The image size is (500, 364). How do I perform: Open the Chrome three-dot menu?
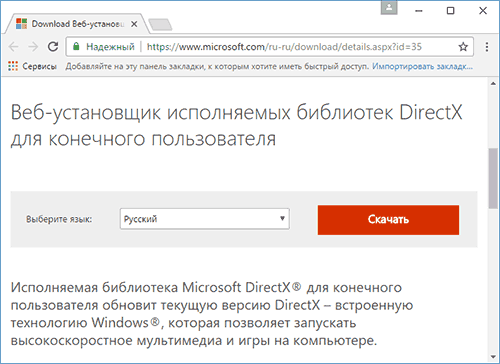pos(487,47)
